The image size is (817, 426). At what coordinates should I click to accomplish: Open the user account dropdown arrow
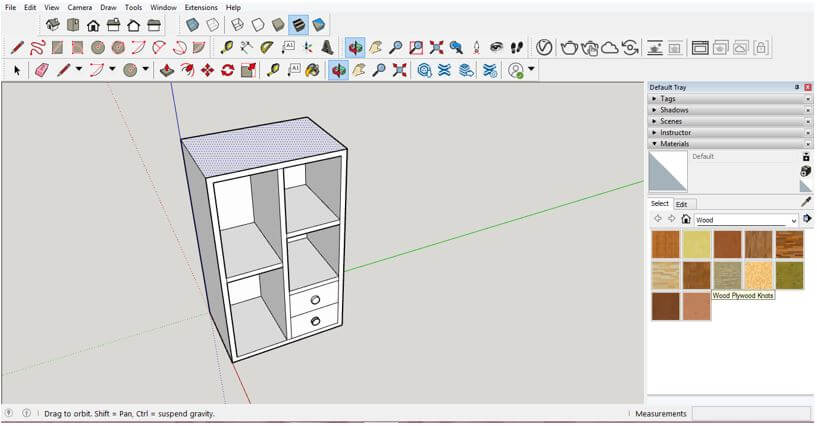coord(531,69)
